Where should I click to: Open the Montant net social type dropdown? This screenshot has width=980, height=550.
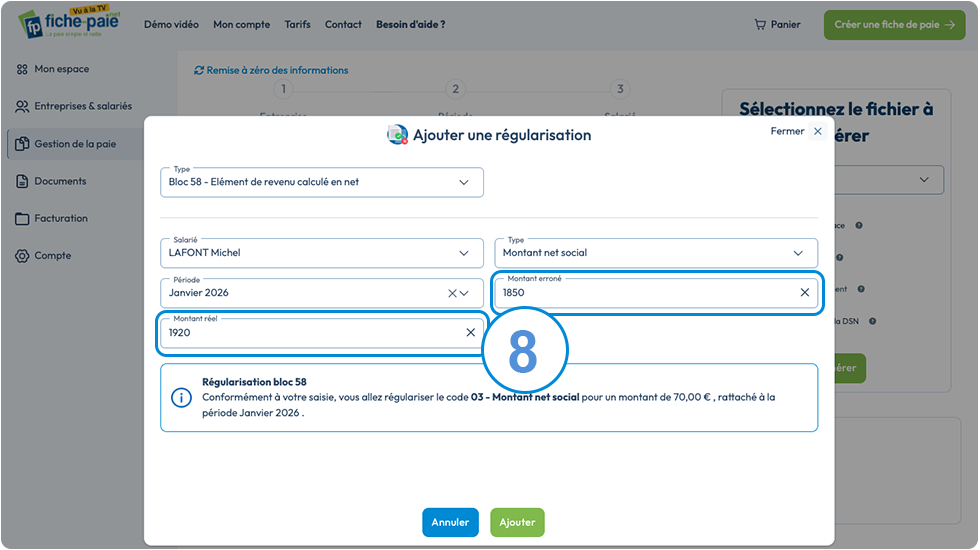(656, 253)
